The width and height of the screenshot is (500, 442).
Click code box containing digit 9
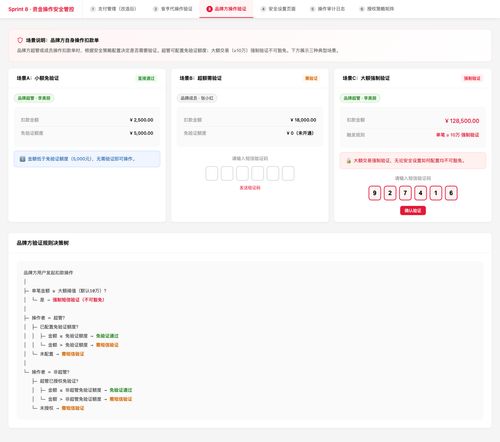375,193
